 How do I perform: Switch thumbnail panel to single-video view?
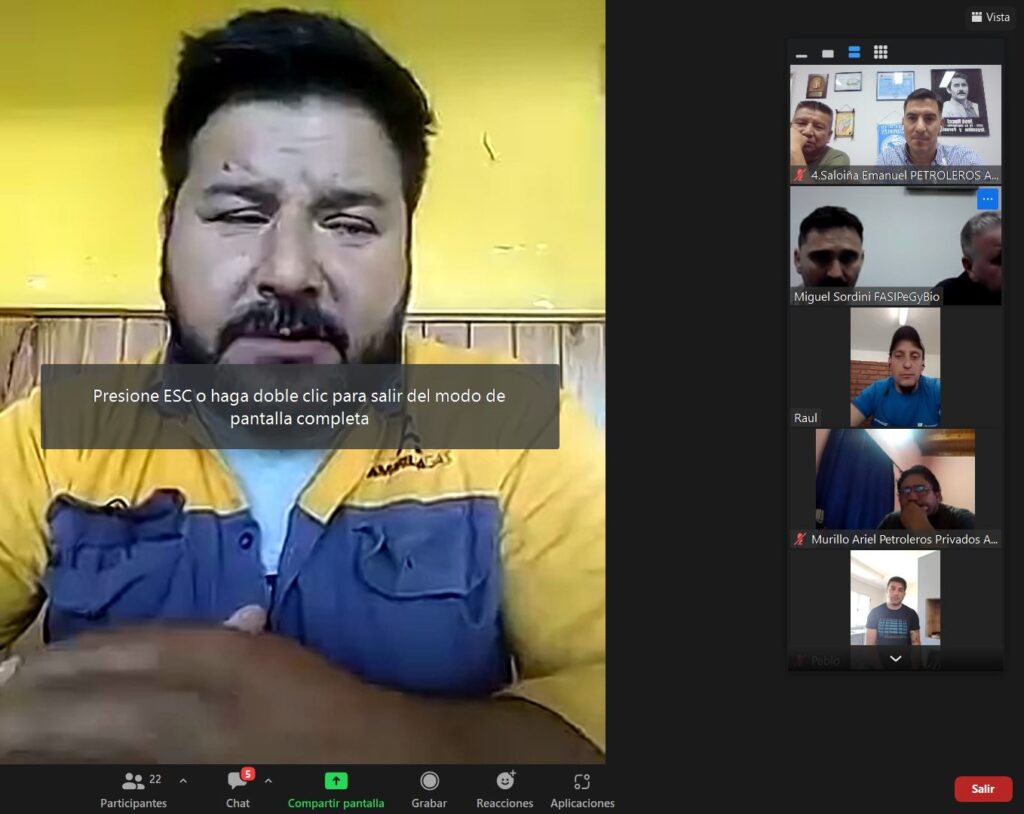coord(827,53)
